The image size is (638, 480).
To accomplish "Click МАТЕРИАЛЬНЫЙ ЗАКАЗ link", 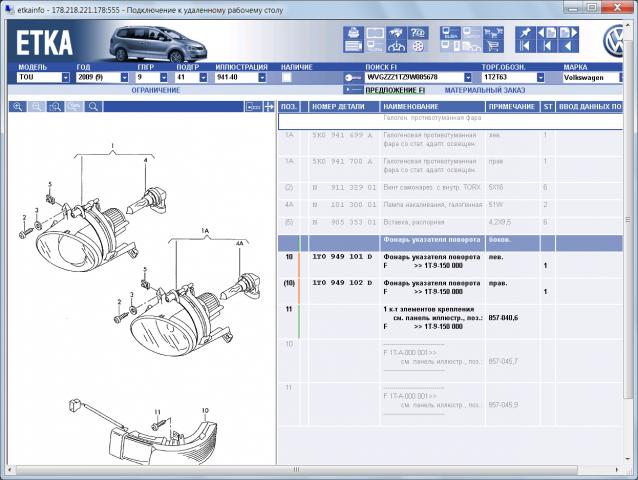I will [485, 90].
